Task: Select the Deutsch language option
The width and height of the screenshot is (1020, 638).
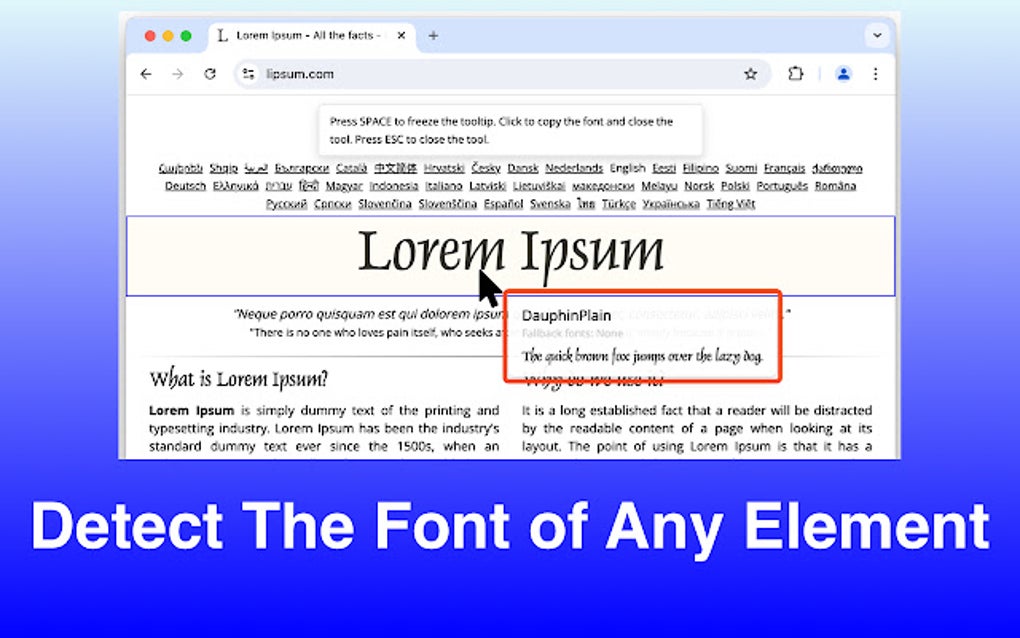Action: point(184,186)
